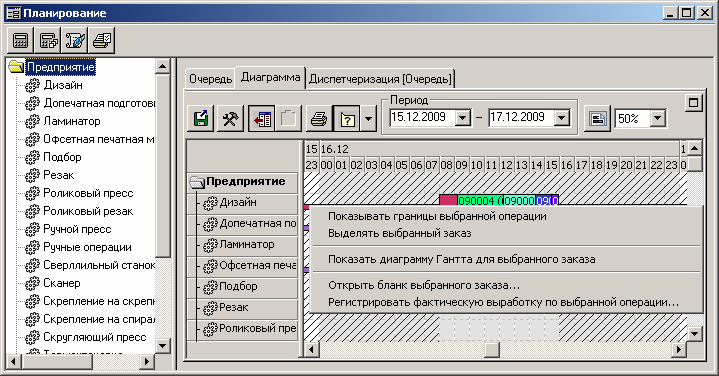Toggle the red arrow list panel button
Screen dimensions: 719x376
[x=261, y=119]
